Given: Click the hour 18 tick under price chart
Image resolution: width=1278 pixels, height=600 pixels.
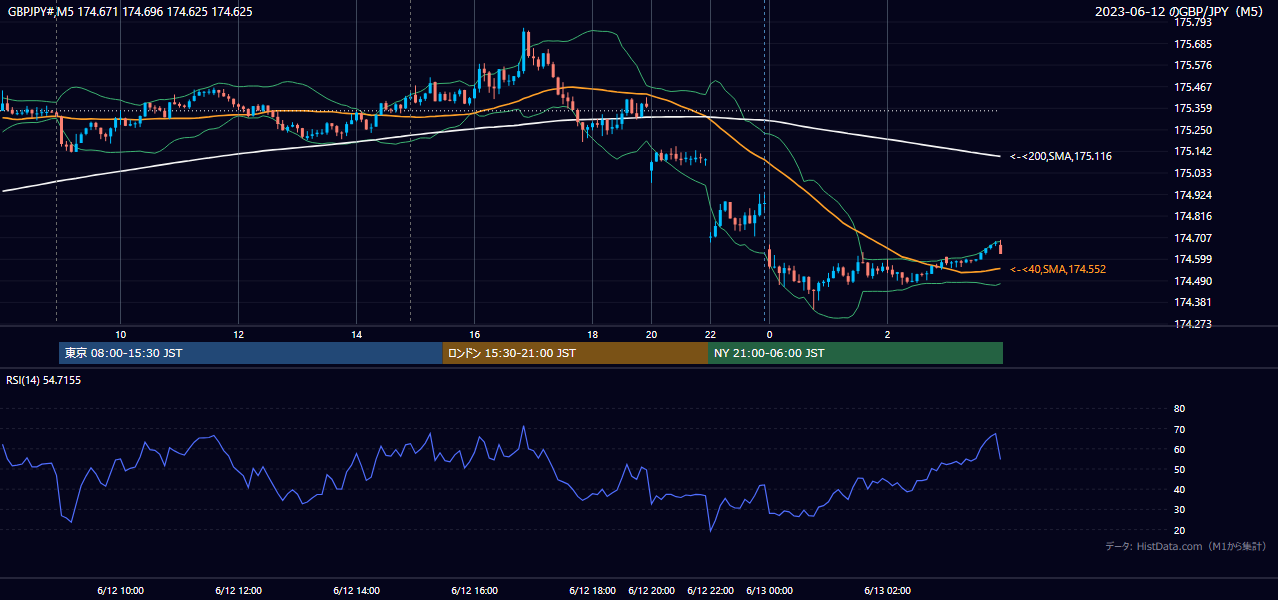Looking at the screenshot, I should tap(592, 334).
